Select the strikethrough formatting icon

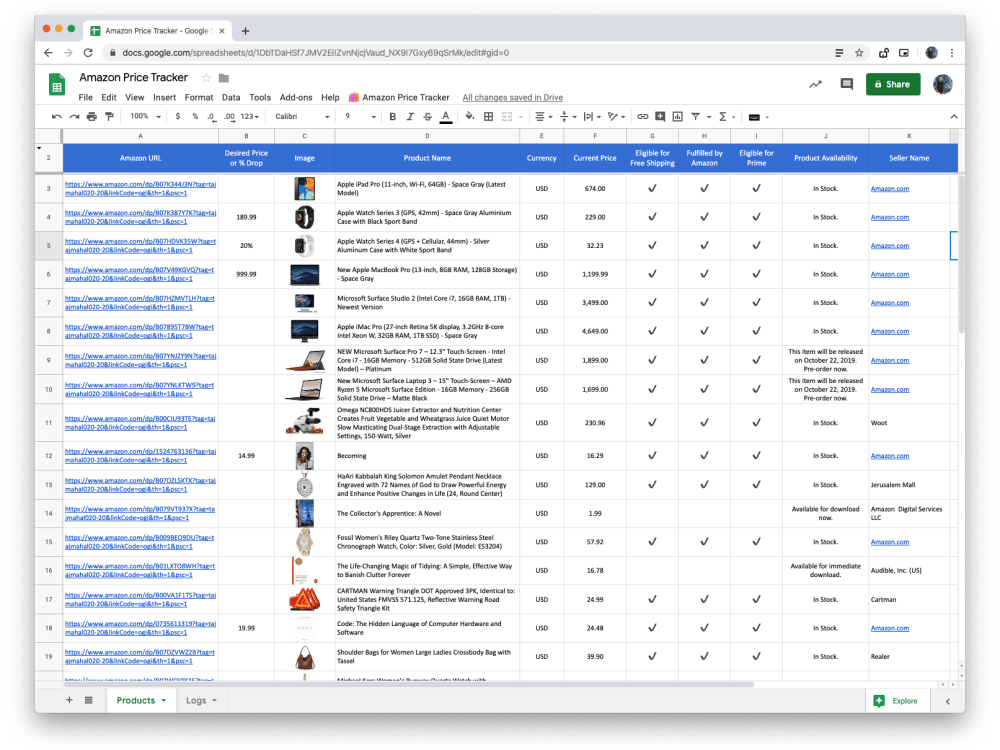428,117
